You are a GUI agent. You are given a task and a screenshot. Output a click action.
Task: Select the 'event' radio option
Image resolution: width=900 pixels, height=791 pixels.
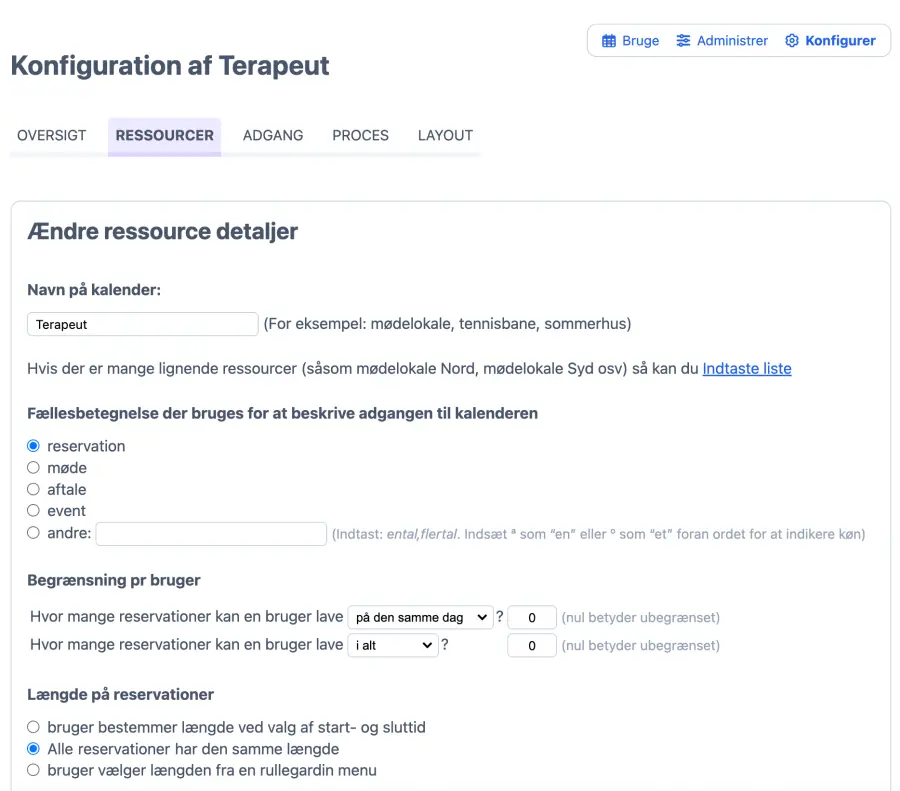tap(34, 511)
